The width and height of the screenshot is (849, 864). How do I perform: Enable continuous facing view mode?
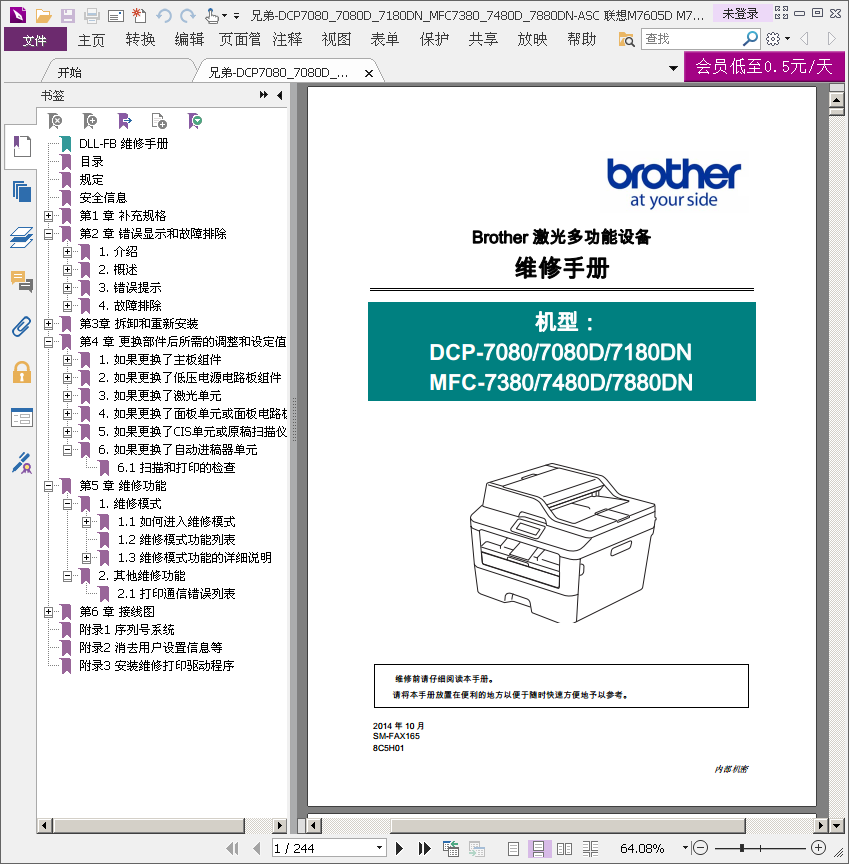click(x=590, y=849)
